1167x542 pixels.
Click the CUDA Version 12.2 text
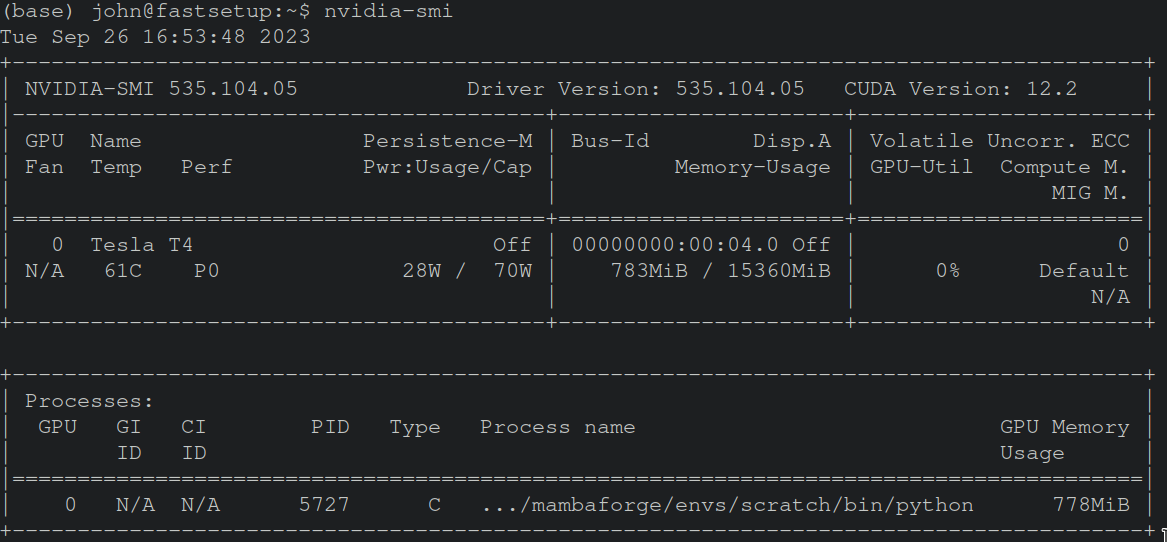point(960,89)
